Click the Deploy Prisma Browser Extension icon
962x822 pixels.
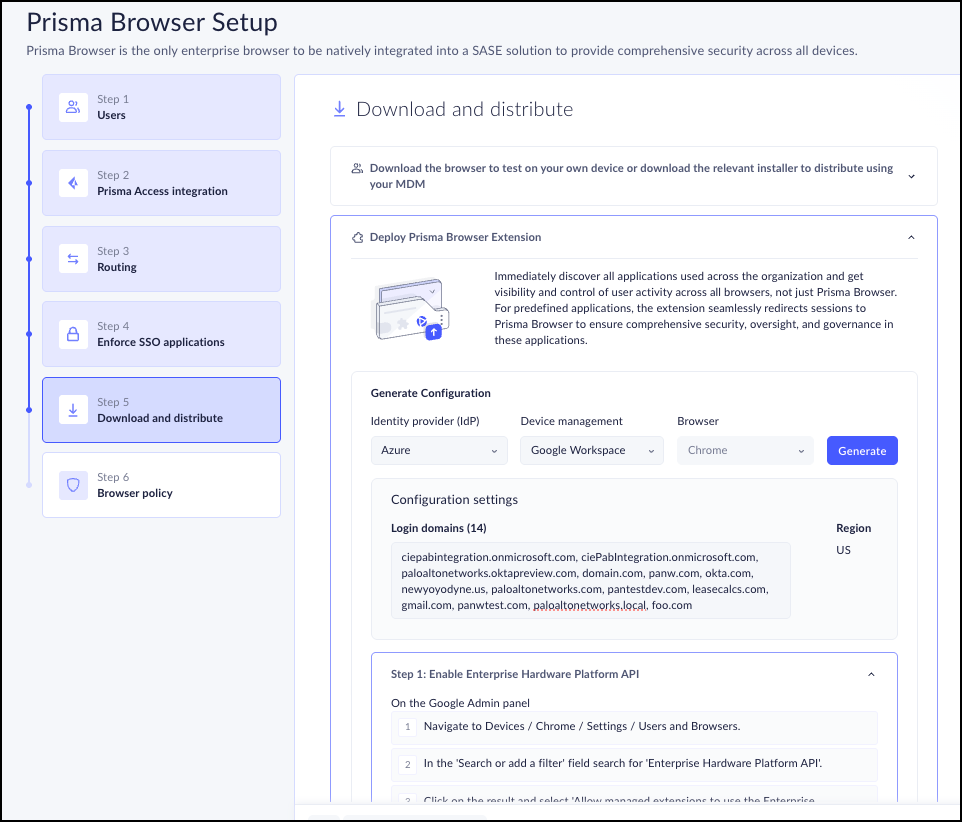pyautogui.click(x=357, y=238)
